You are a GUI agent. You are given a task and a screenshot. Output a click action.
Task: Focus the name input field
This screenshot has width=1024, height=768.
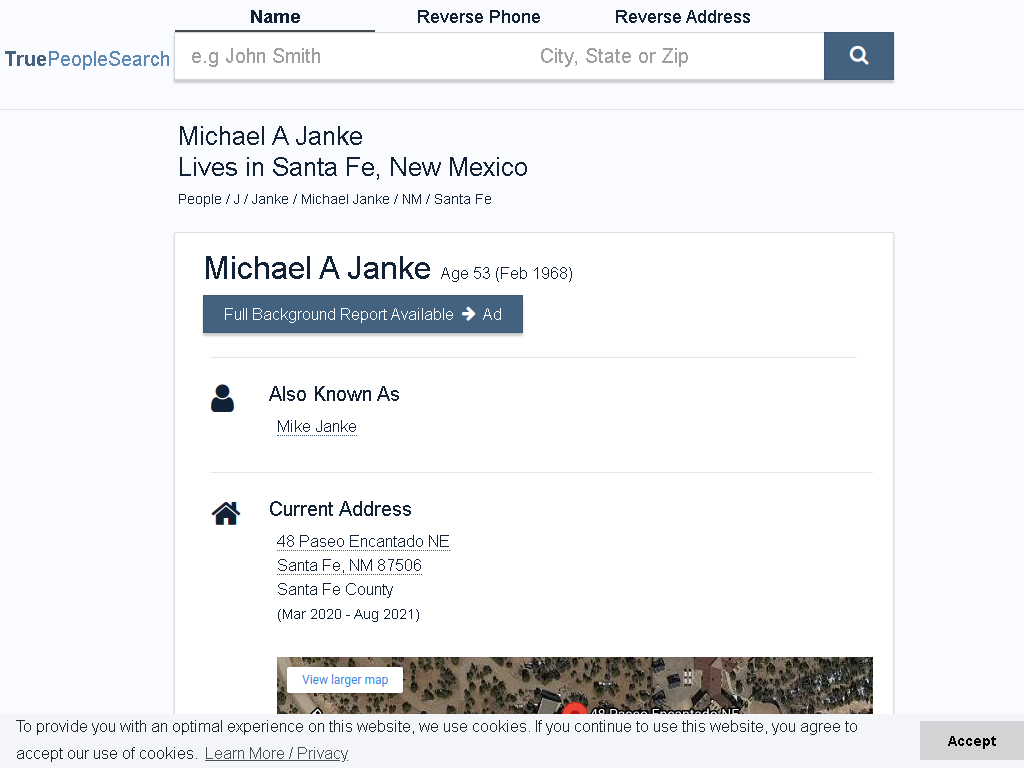tap(353, 56)
